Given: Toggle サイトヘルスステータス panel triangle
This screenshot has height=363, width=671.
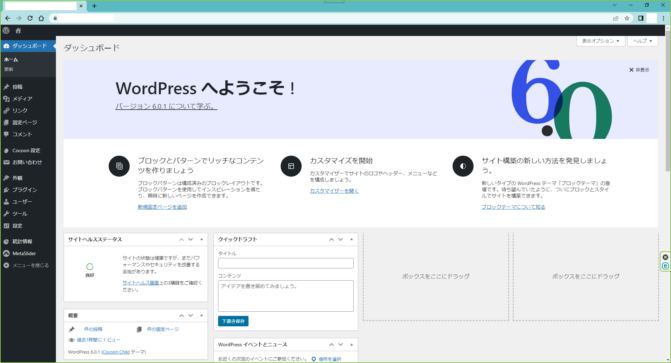Looking at the screenshot, I should coord(202,240).
